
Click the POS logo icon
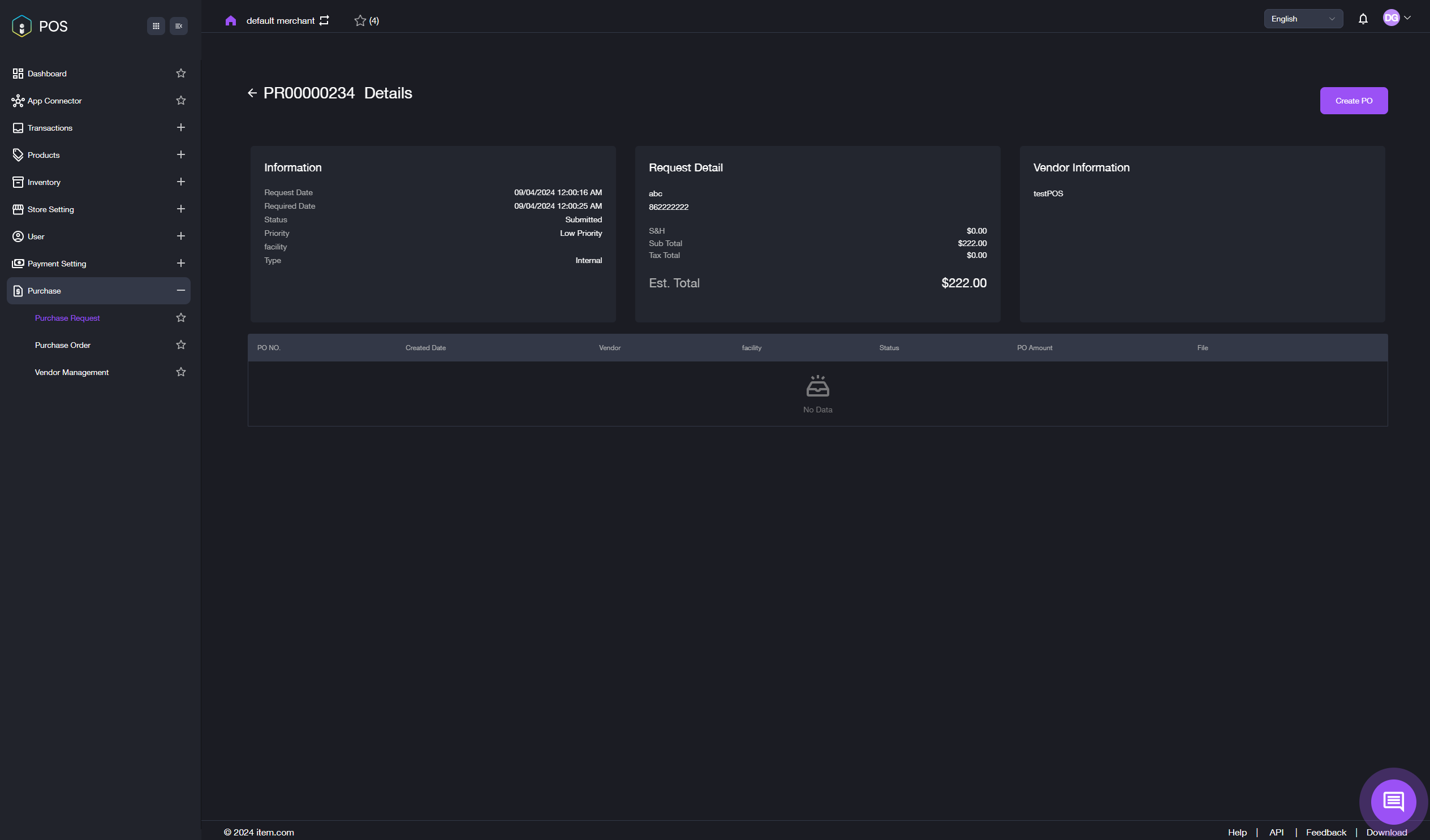[21, 26]
